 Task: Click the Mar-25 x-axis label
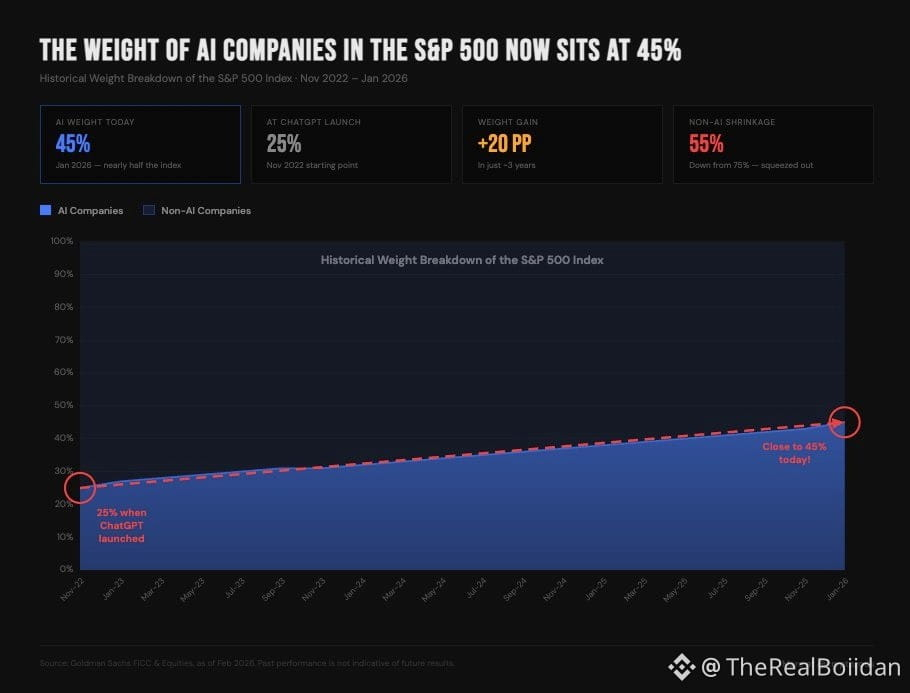635,590
